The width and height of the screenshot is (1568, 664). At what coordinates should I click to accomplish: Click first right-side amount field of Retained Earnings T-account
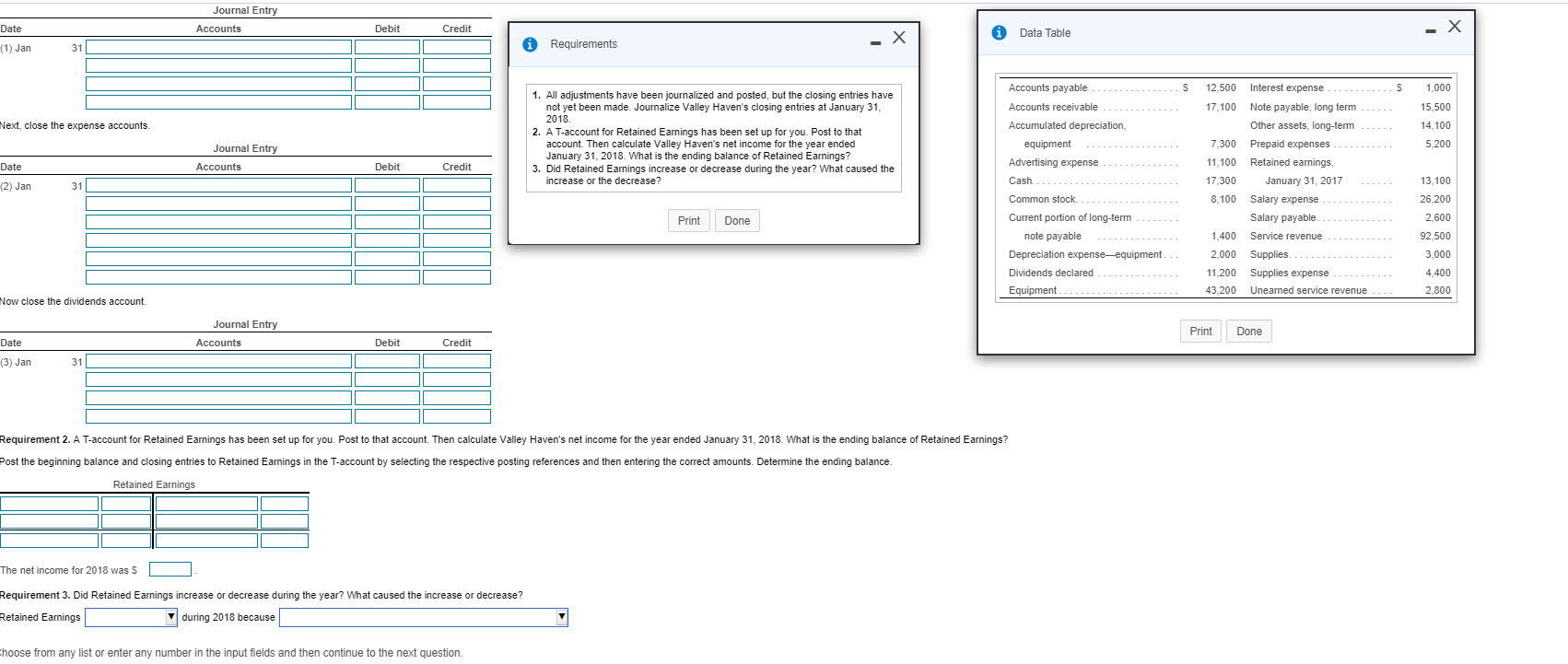click(x=285, y=504)
